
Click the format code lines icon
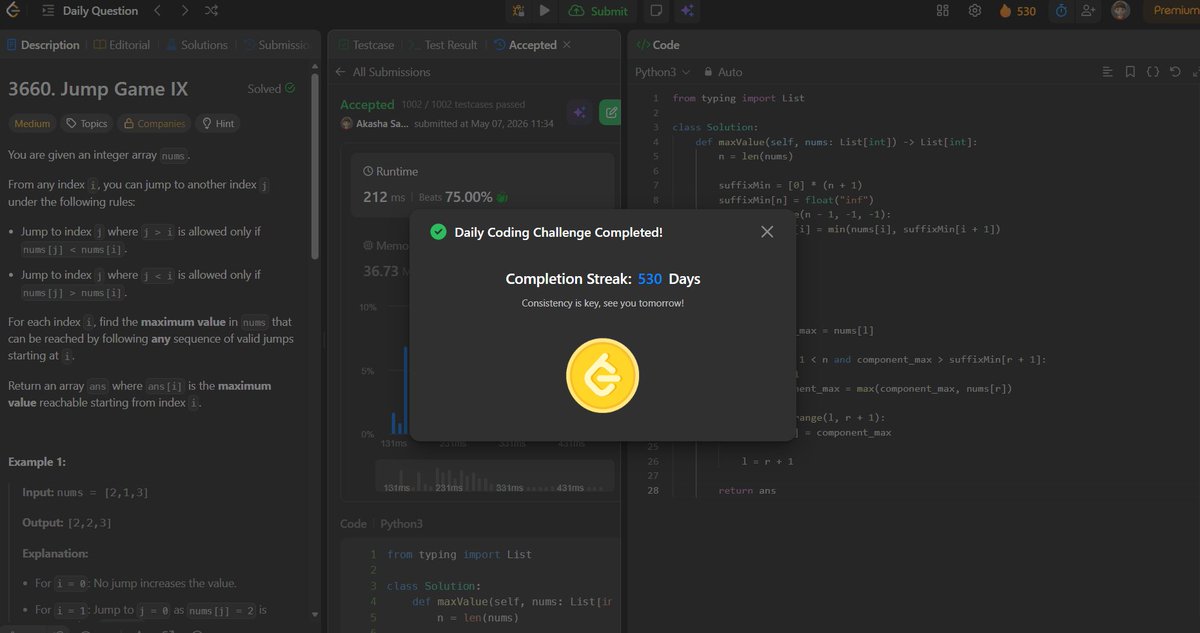[1108, 72]
